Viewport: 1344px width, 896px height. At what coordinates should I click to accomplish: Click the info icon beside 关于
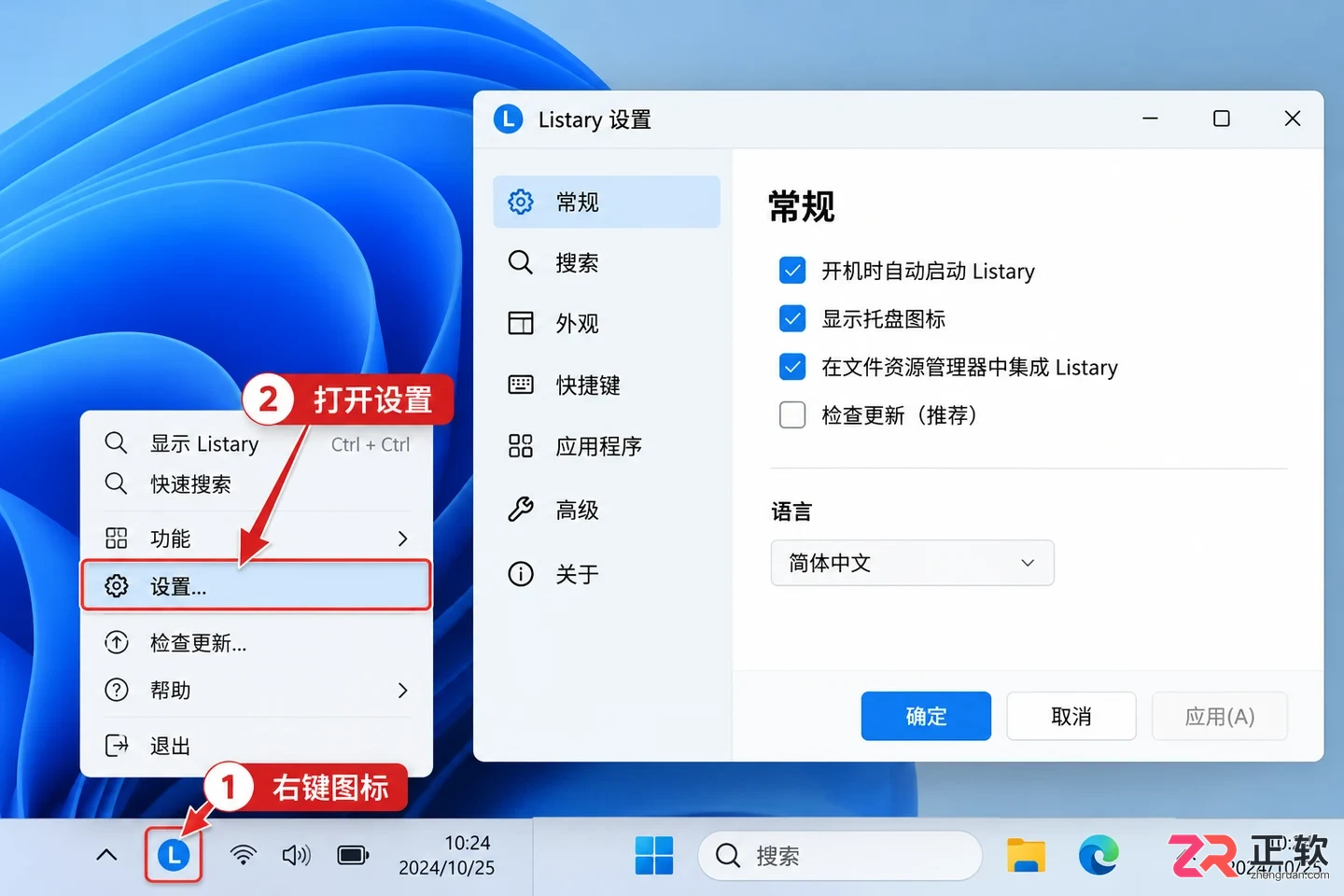(x=521, y=573)
